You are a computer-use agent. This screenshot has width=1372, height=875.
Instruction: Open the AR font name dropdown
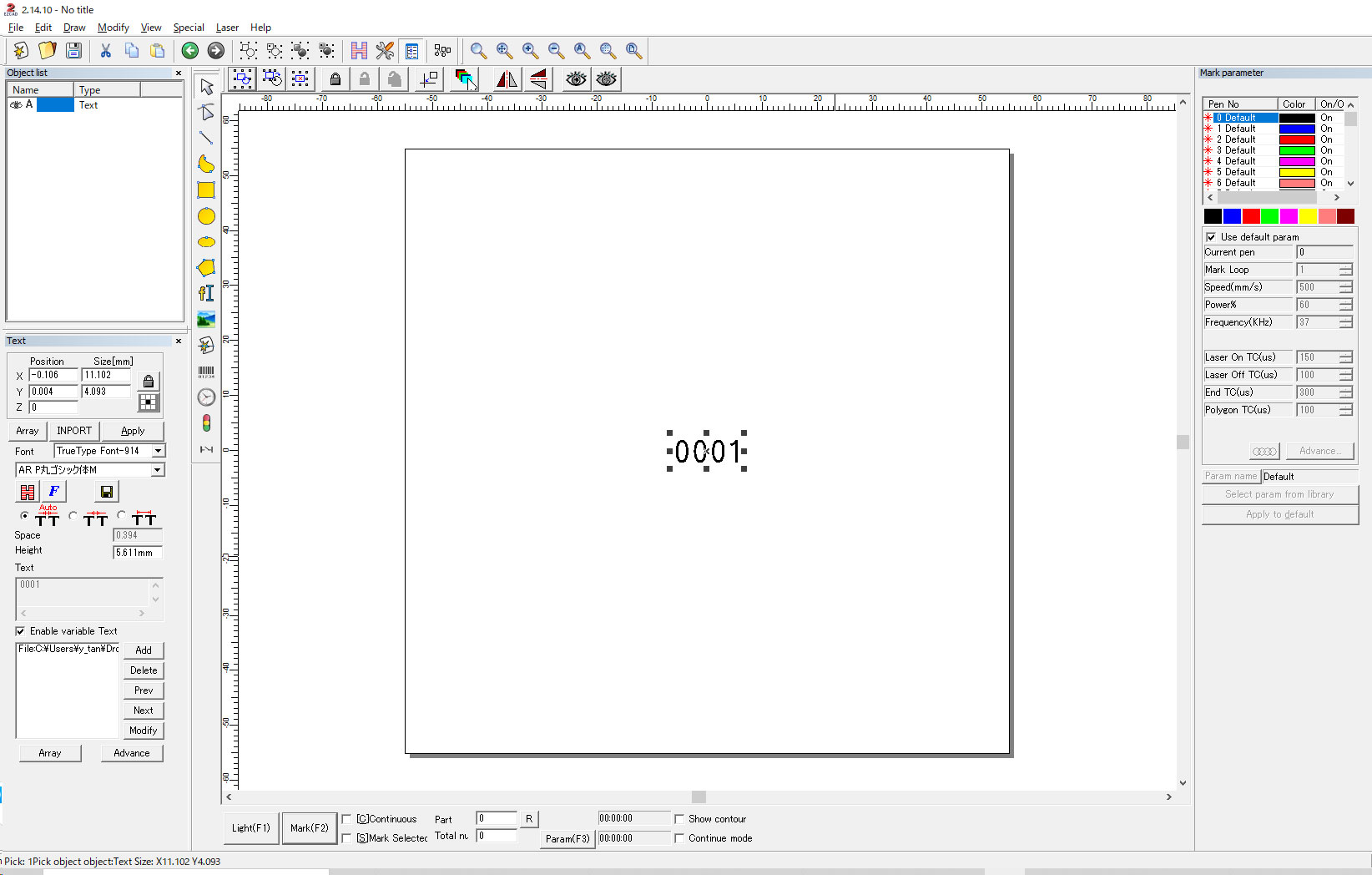pyautogui.click(x=157, y=470)
